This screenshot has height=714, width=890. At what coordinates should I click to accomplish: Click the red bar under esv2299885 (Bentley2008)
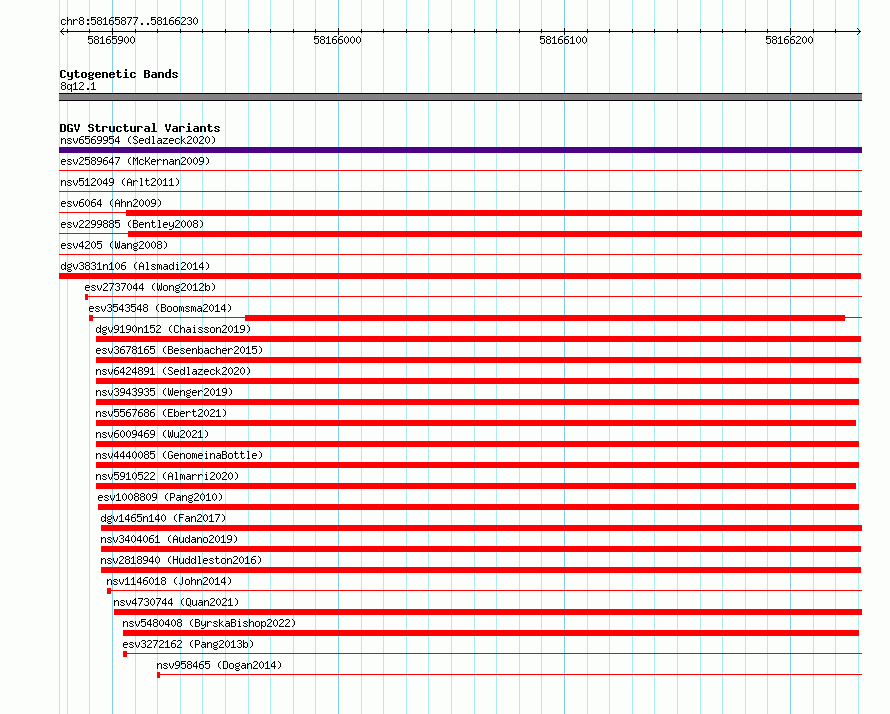point(495,234)
